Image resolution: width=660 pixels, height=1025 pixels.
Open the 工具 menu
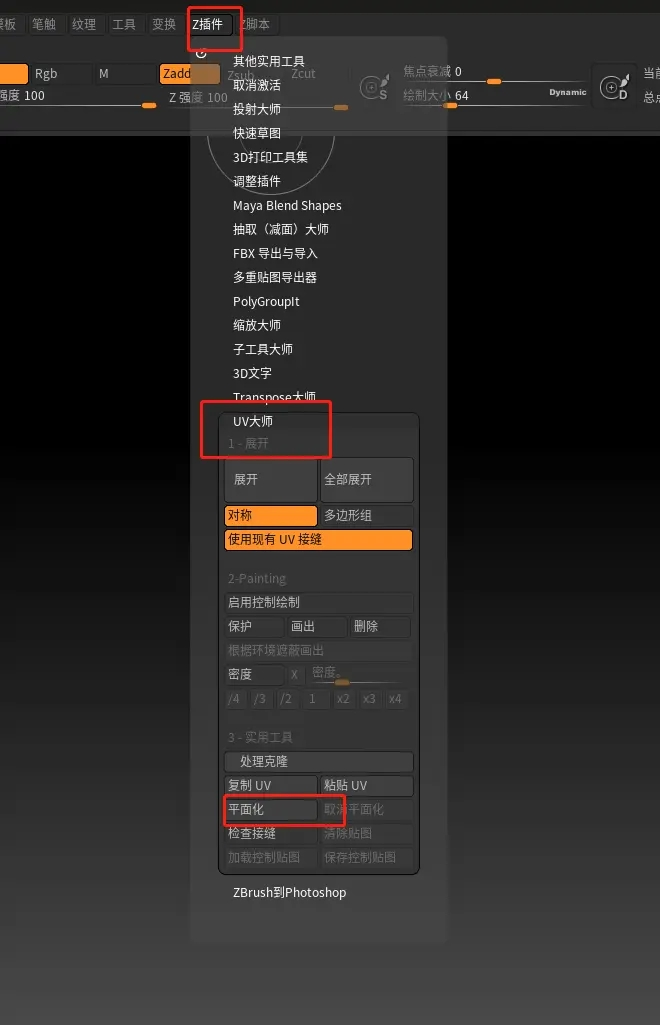pos(124,24)
